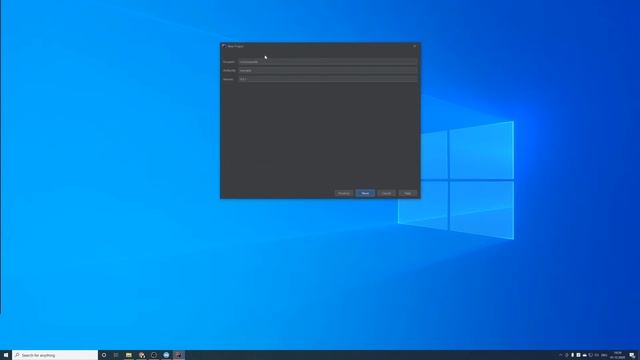Open File Explorer from the taskbar
This screenshot has width=640, height=360.
pyautogui.click(x=129, y=355)
